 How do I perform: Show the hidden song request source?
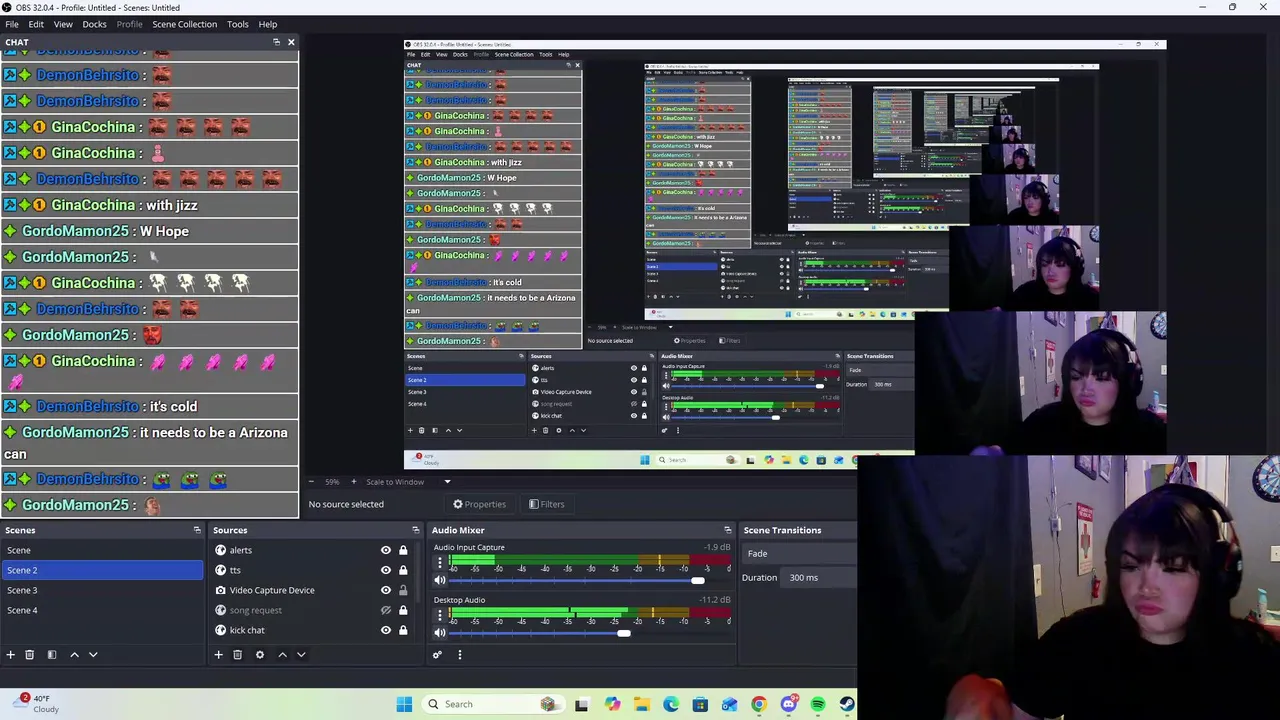coord(386,610)
